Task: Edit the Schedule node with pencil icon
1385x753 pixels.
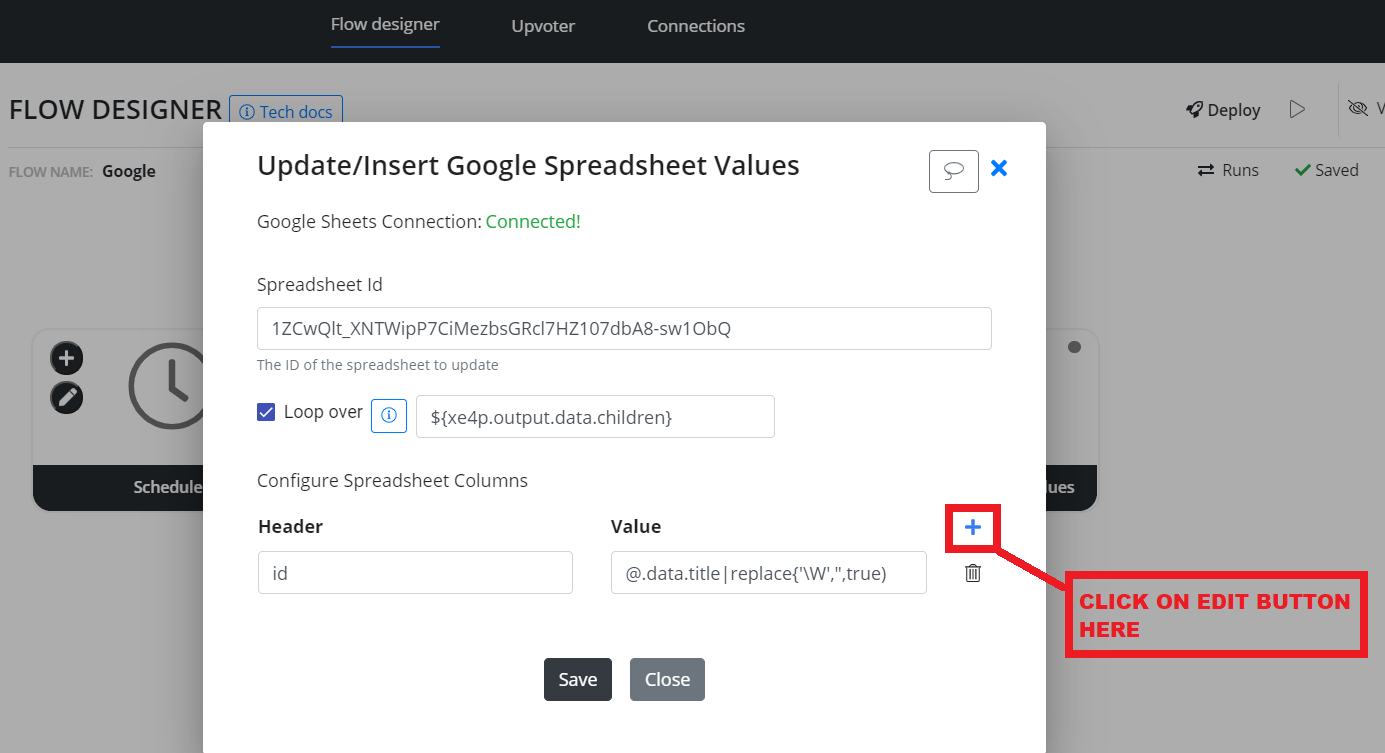Action: coord(67,397)
